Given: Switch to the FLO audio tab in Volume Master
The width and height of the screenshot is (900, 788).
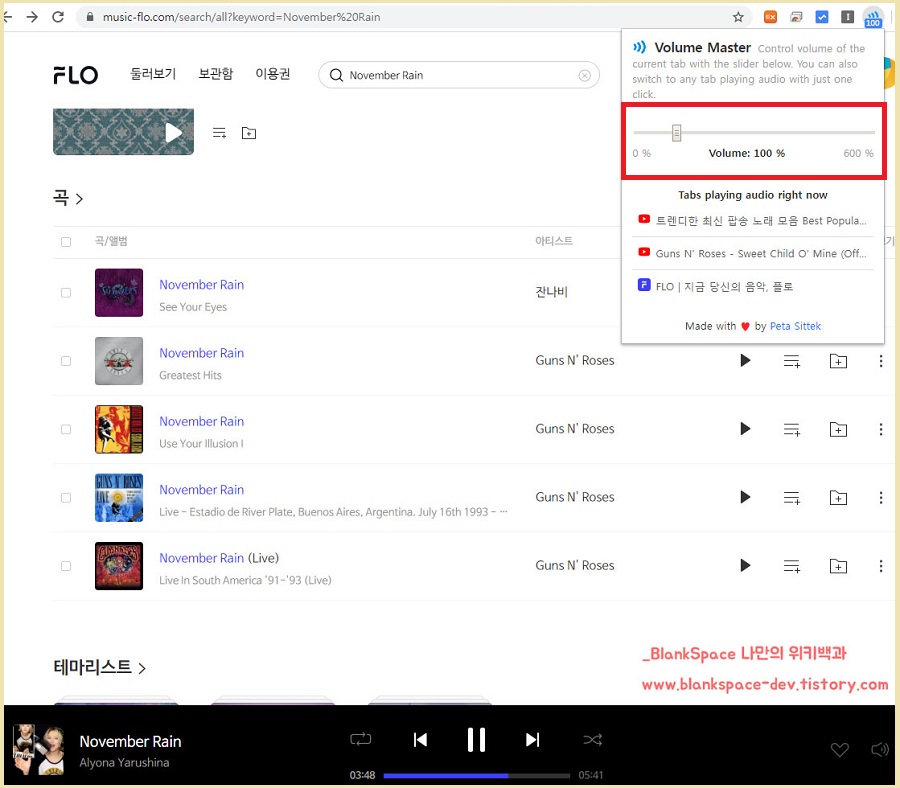Looking at the screenshot, I should [x=752, y=286].
